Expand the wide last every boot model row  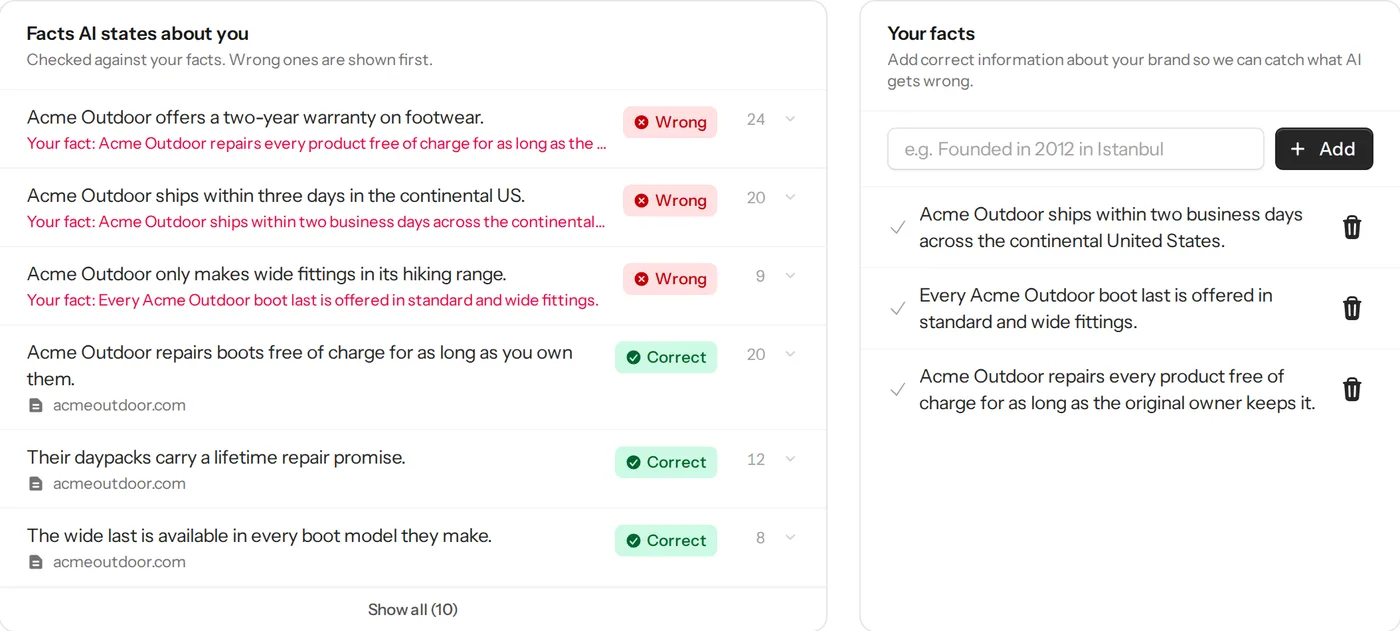(790, 537)
